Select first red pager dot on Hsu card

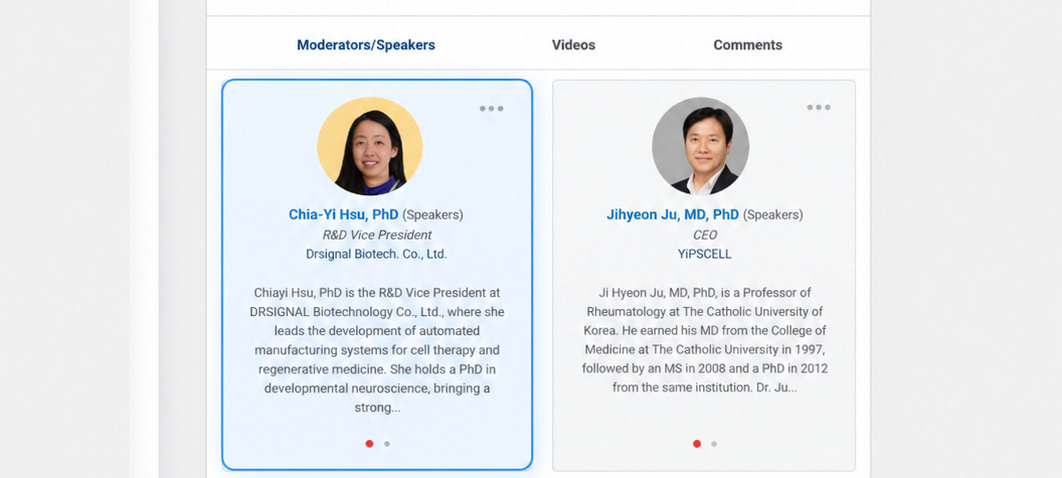[x=369, y=443]
